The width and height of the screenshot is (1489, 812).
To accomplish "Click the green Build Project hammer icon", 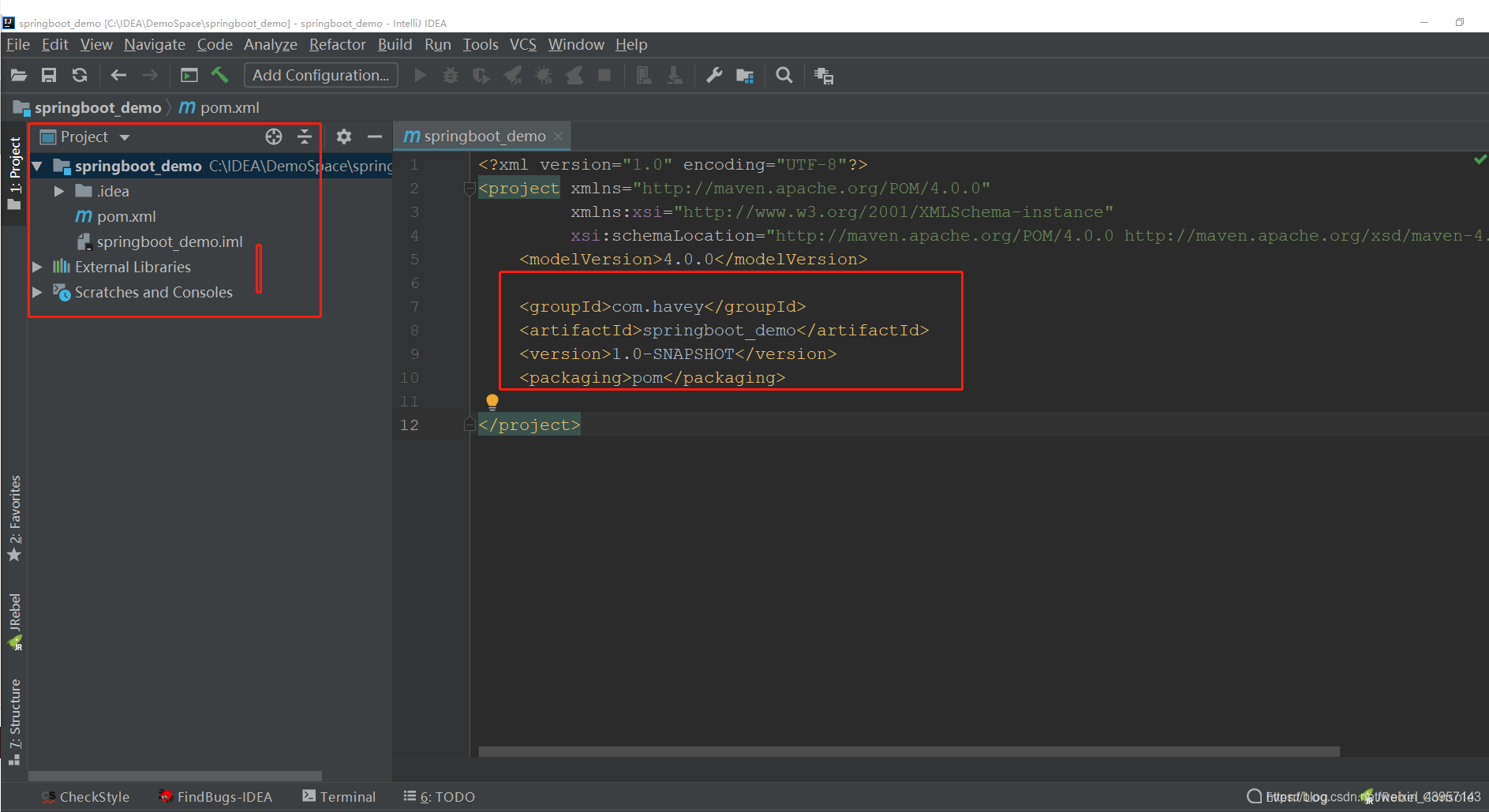I will click(x=219, y=75).
